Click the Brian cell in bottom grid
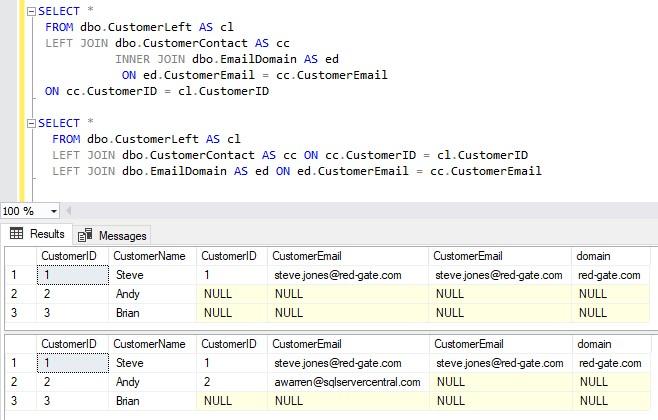 point(151,400)
